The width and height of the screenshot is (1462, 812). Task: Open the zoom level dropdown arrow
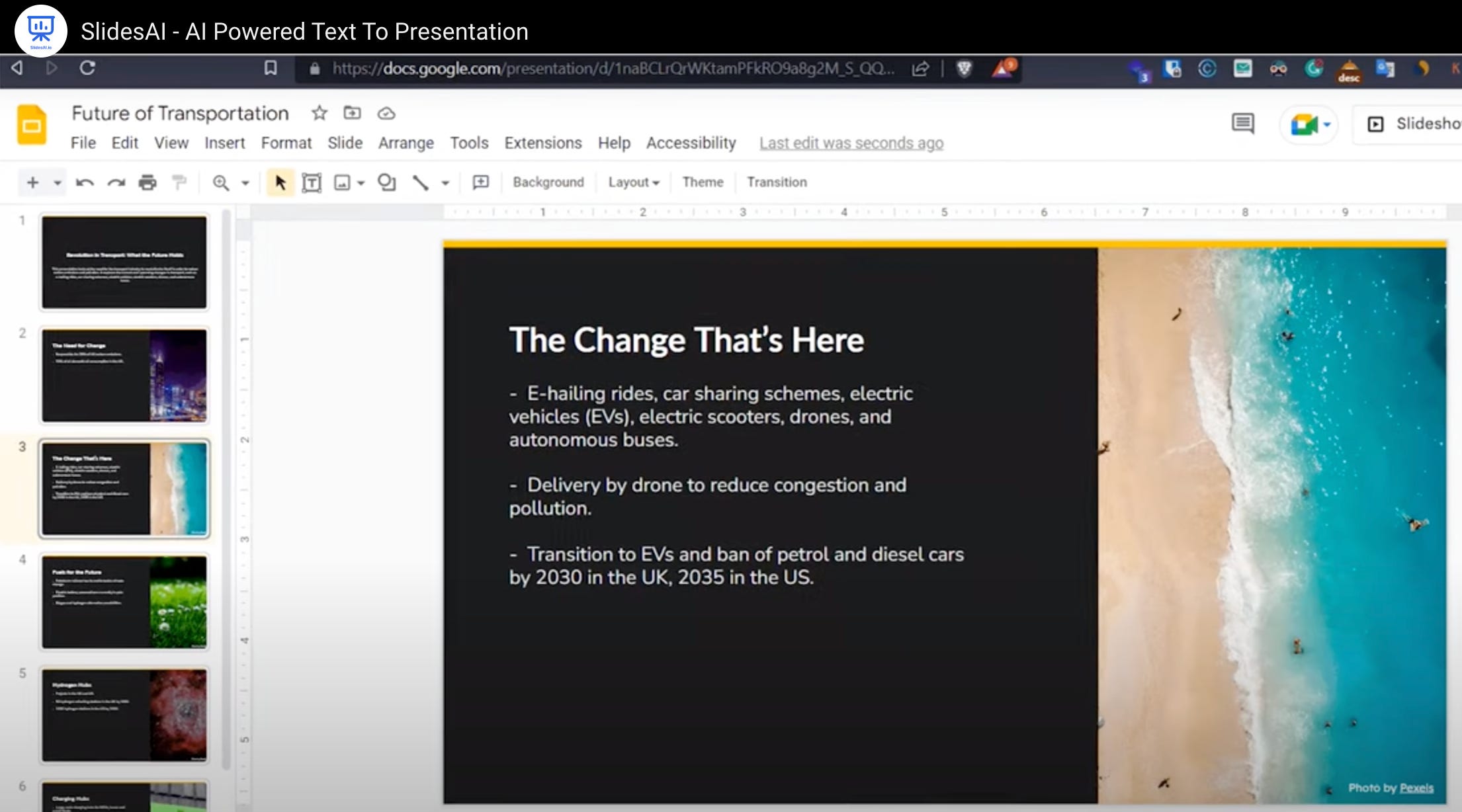(x=245, y=183)
